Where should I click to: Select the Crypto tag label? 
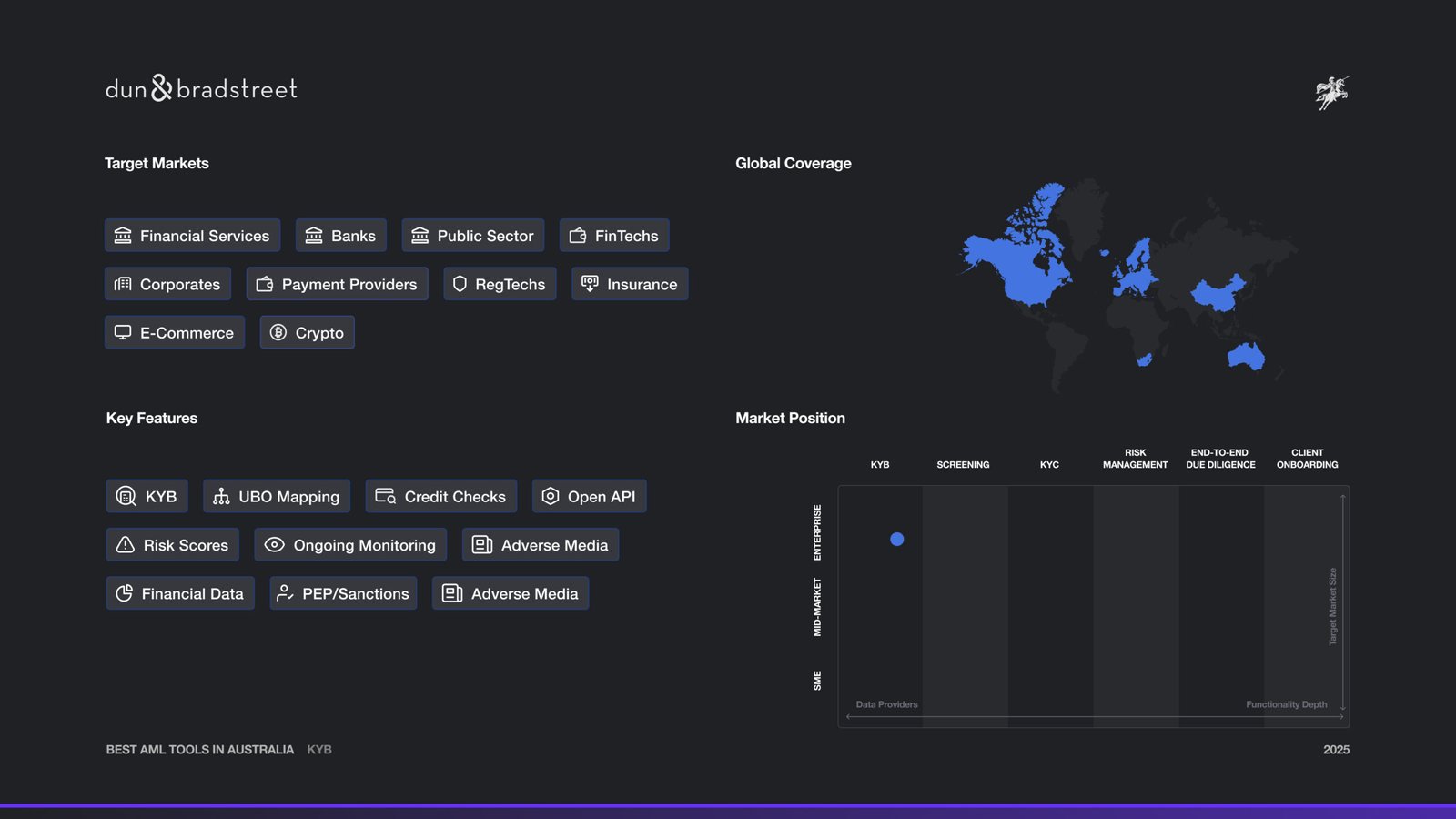[x=319, y=333]
